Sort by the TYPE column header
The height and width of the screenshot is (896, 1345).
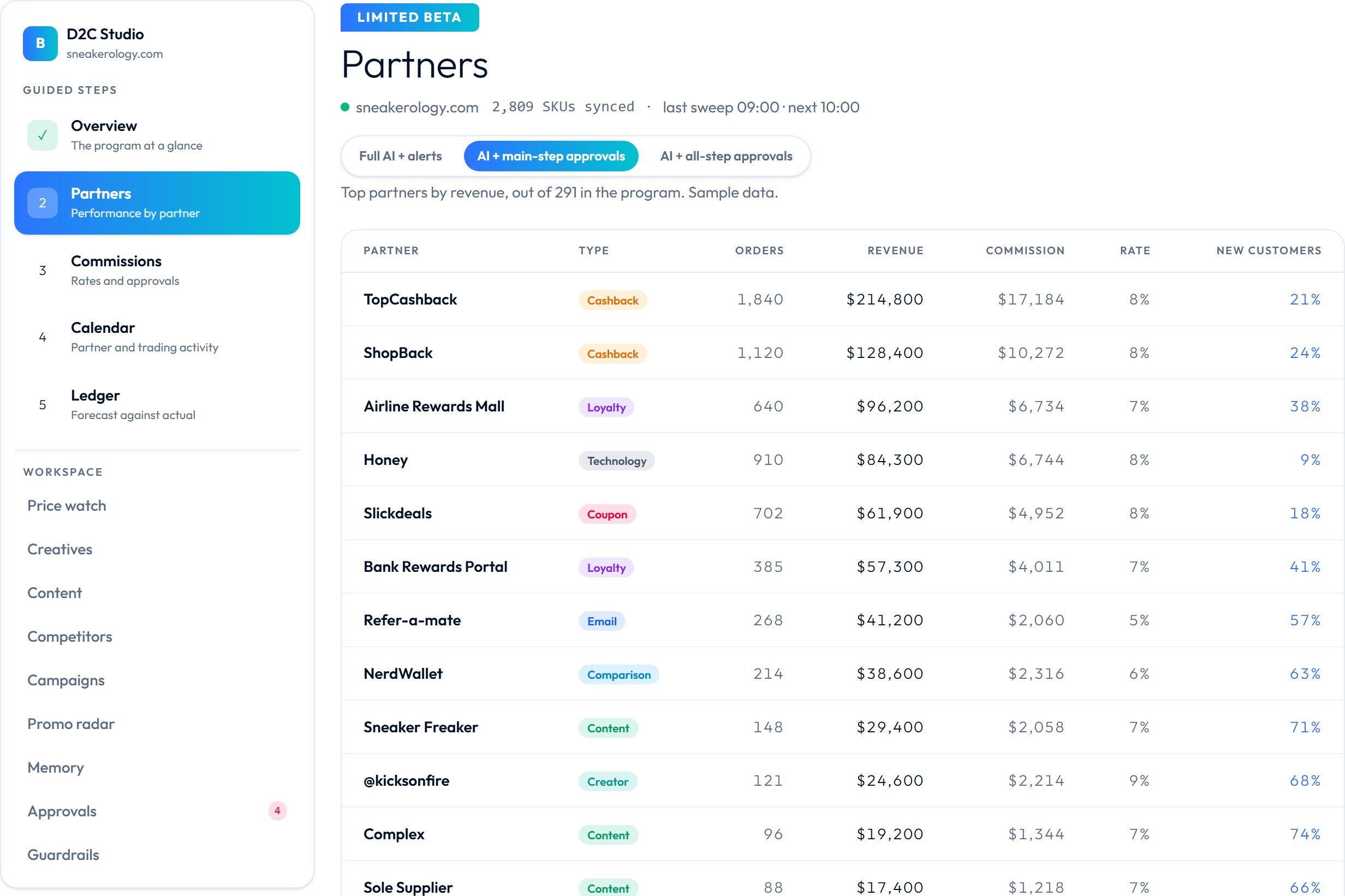click(x=593, y=250)
